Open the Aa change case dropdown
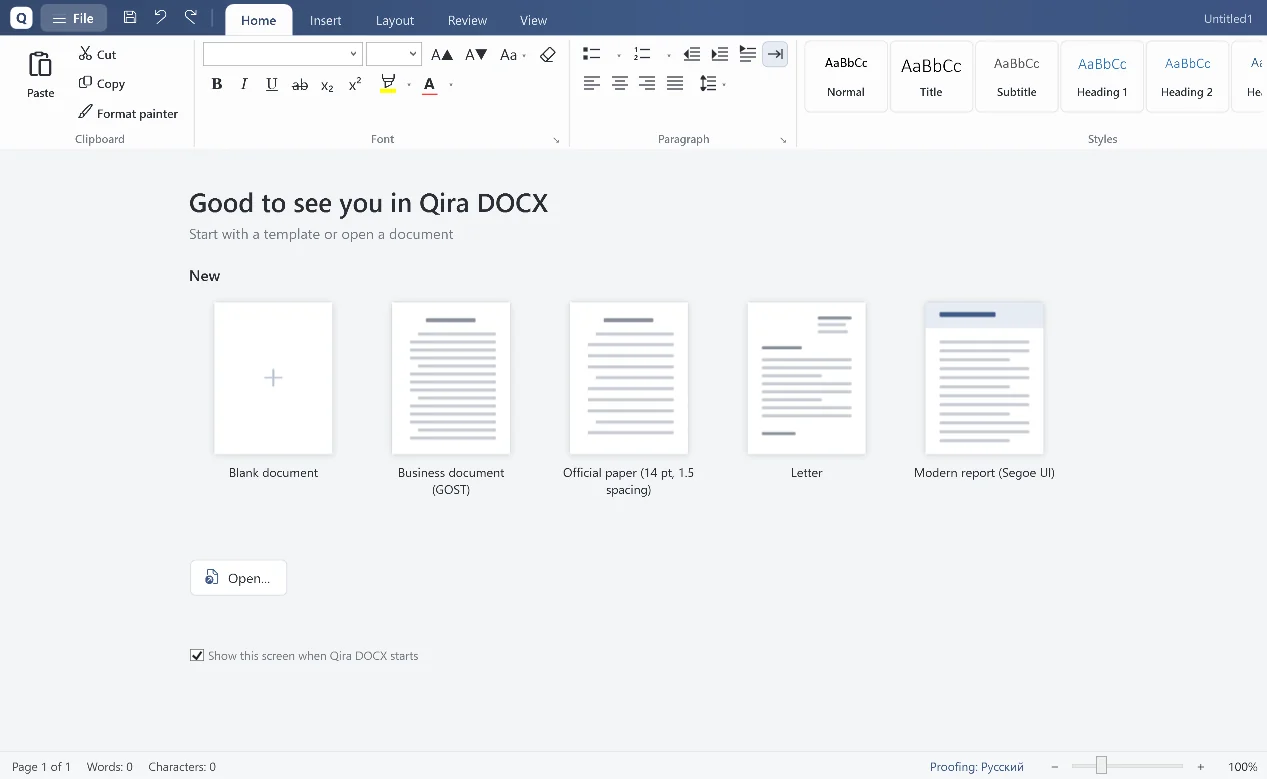The width and height of the screenshot is (1267, 779). click(512, 54)
